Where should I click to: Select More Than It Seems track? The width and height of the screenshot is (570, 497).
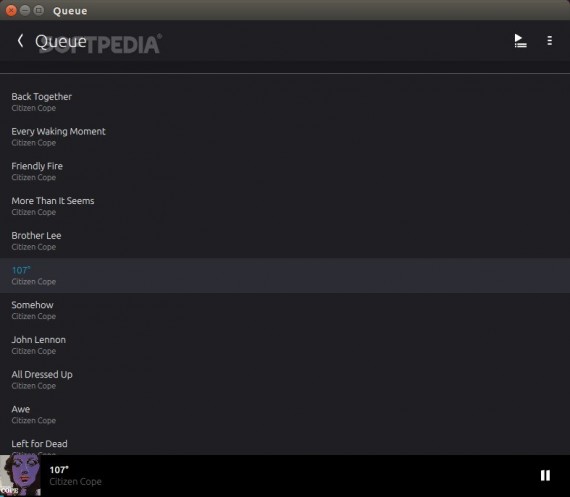285,206
